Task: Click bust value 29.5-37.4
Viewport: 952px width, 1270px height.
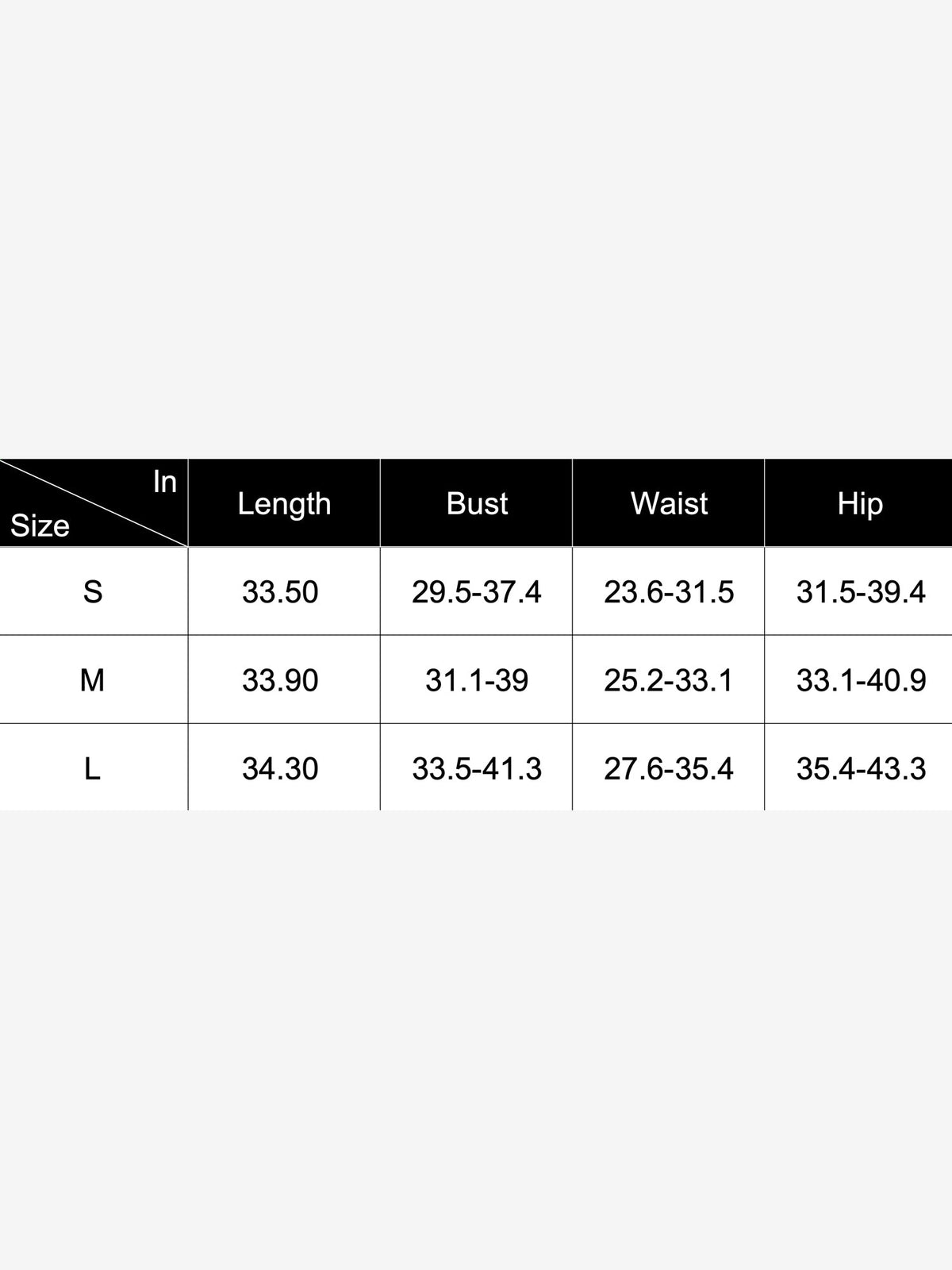Action: pyautogui.click(x=476, y=592)
